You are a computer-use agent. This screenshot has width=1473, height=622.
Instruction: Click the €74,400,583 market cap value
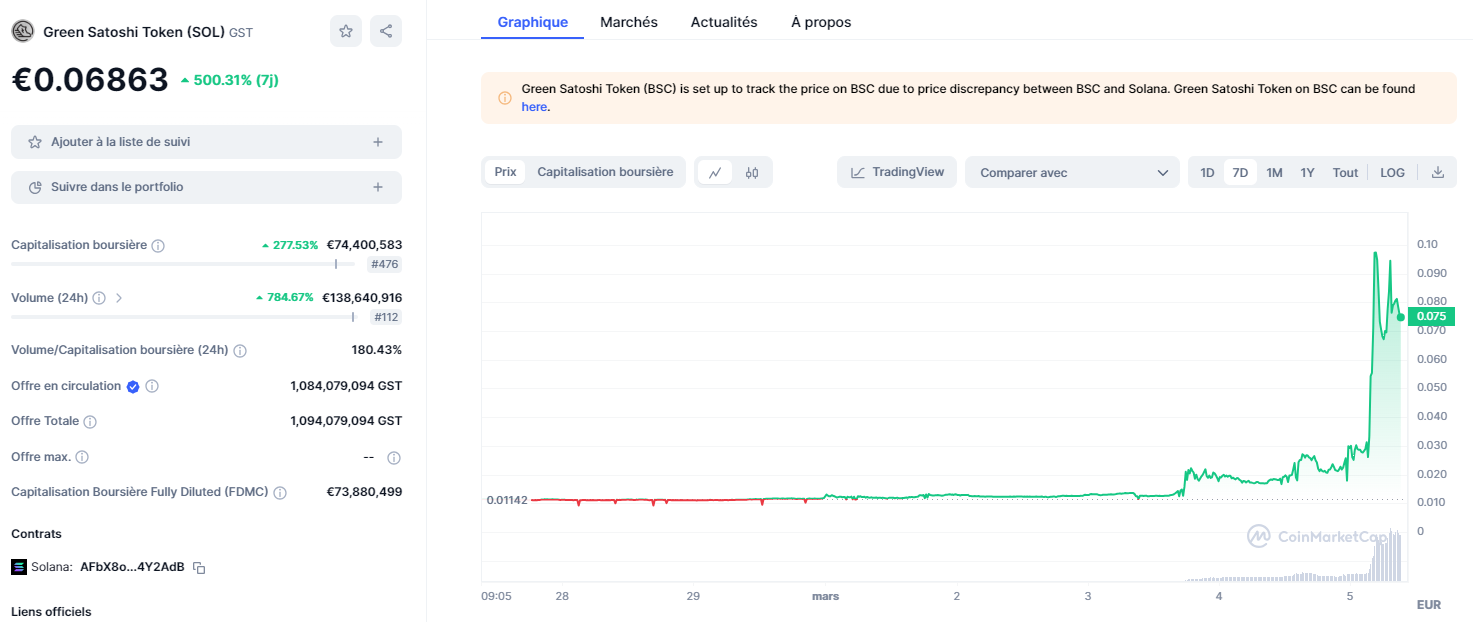pos(364,244)
